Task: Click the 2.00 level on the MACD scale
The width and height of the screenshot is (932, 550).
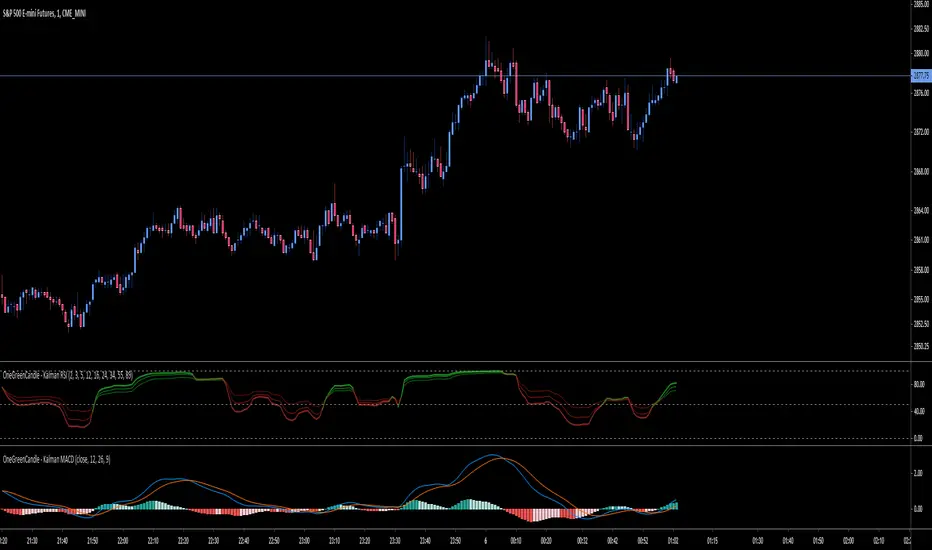Action: (918, 474)
